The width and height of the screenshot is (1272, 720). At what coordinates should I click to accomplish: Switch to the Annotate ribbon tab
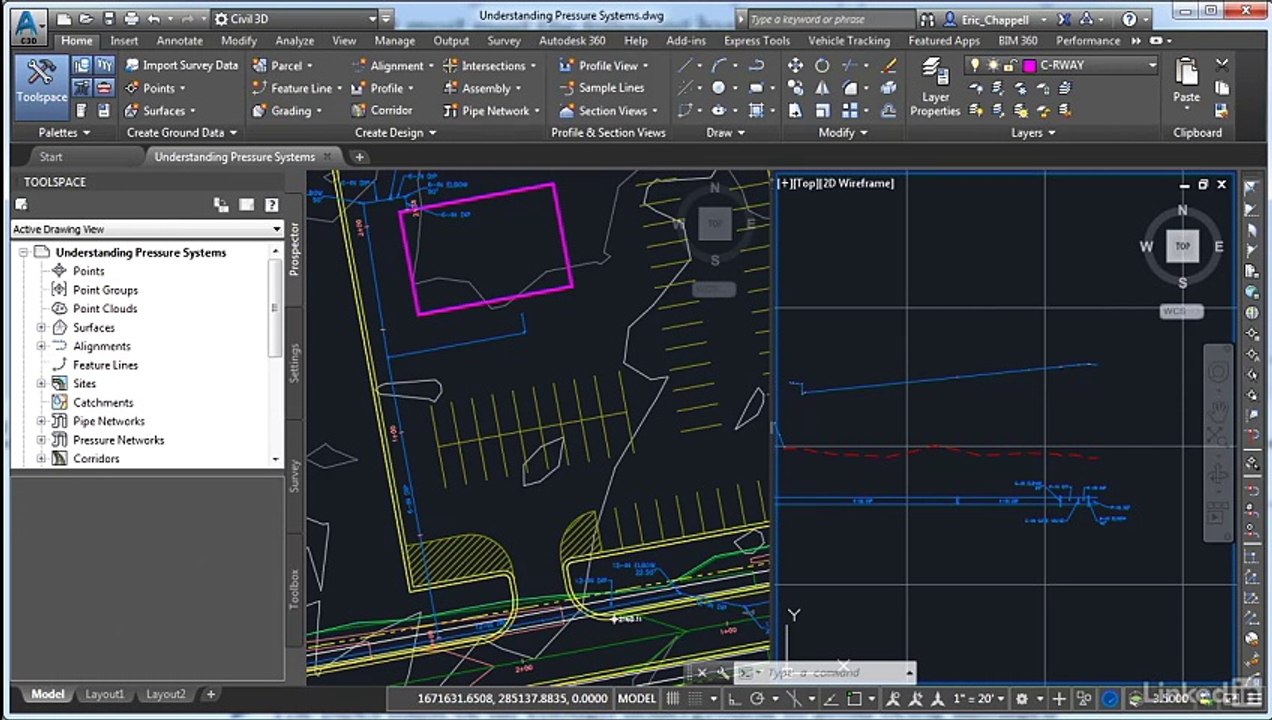pos(179,41)
